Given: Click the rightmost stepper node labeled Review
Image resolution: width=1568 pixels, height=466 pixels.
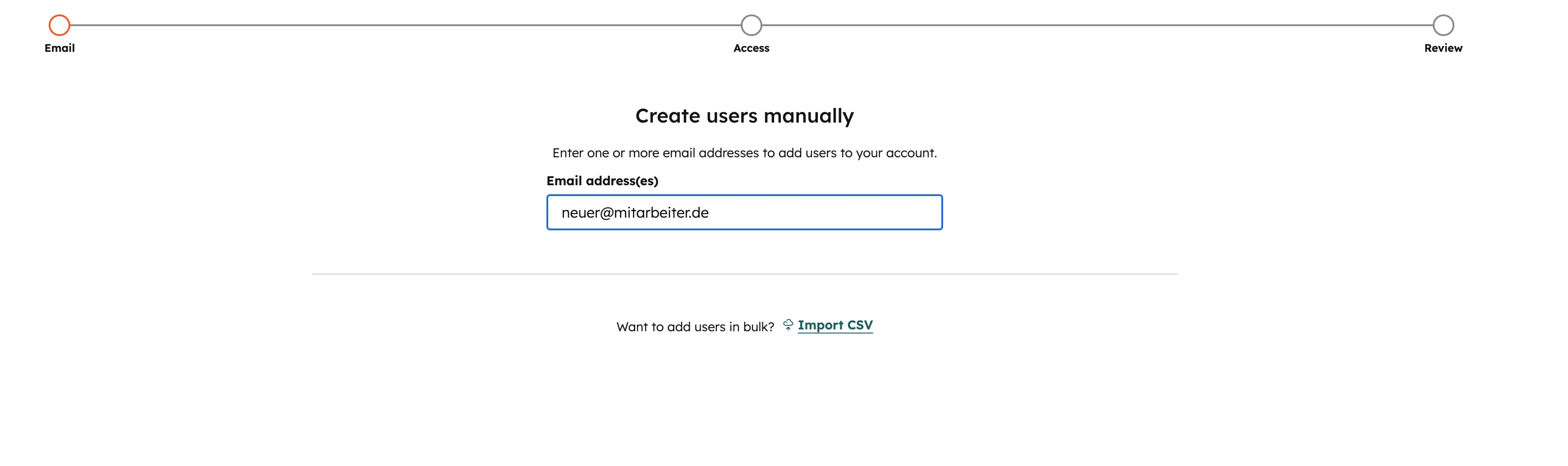Looking at the screenshot, I should (x=1443, y=25).
